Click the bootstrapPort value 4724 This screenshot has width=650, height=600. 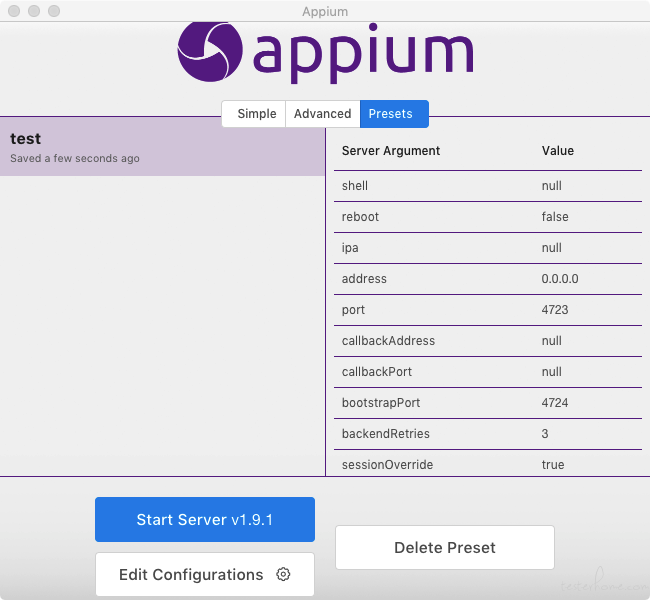(x=555, y=403)
